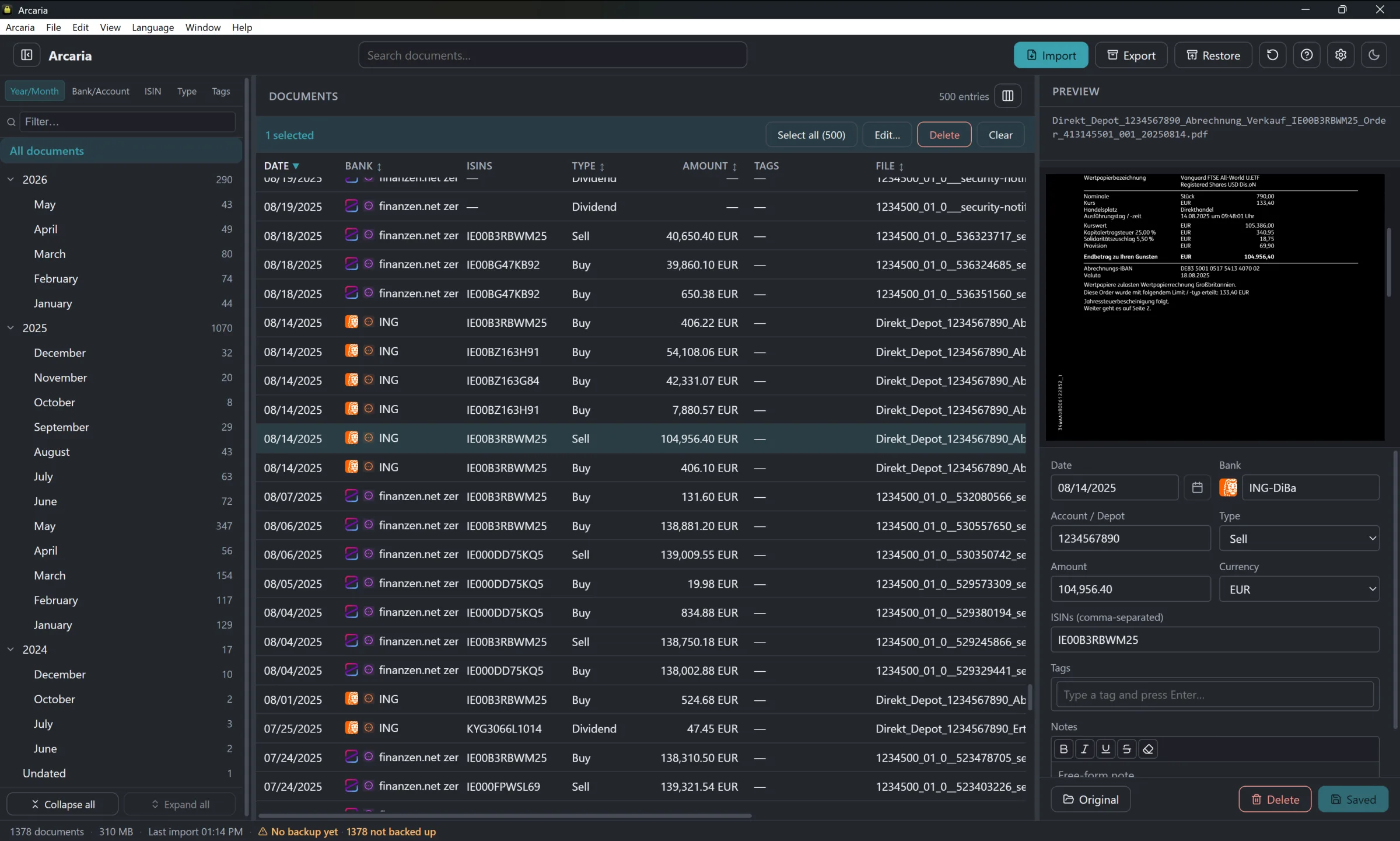This screenshot has height=841, width=1400.
Task: Click the Import button
Action: click(x=1051, y=55)
